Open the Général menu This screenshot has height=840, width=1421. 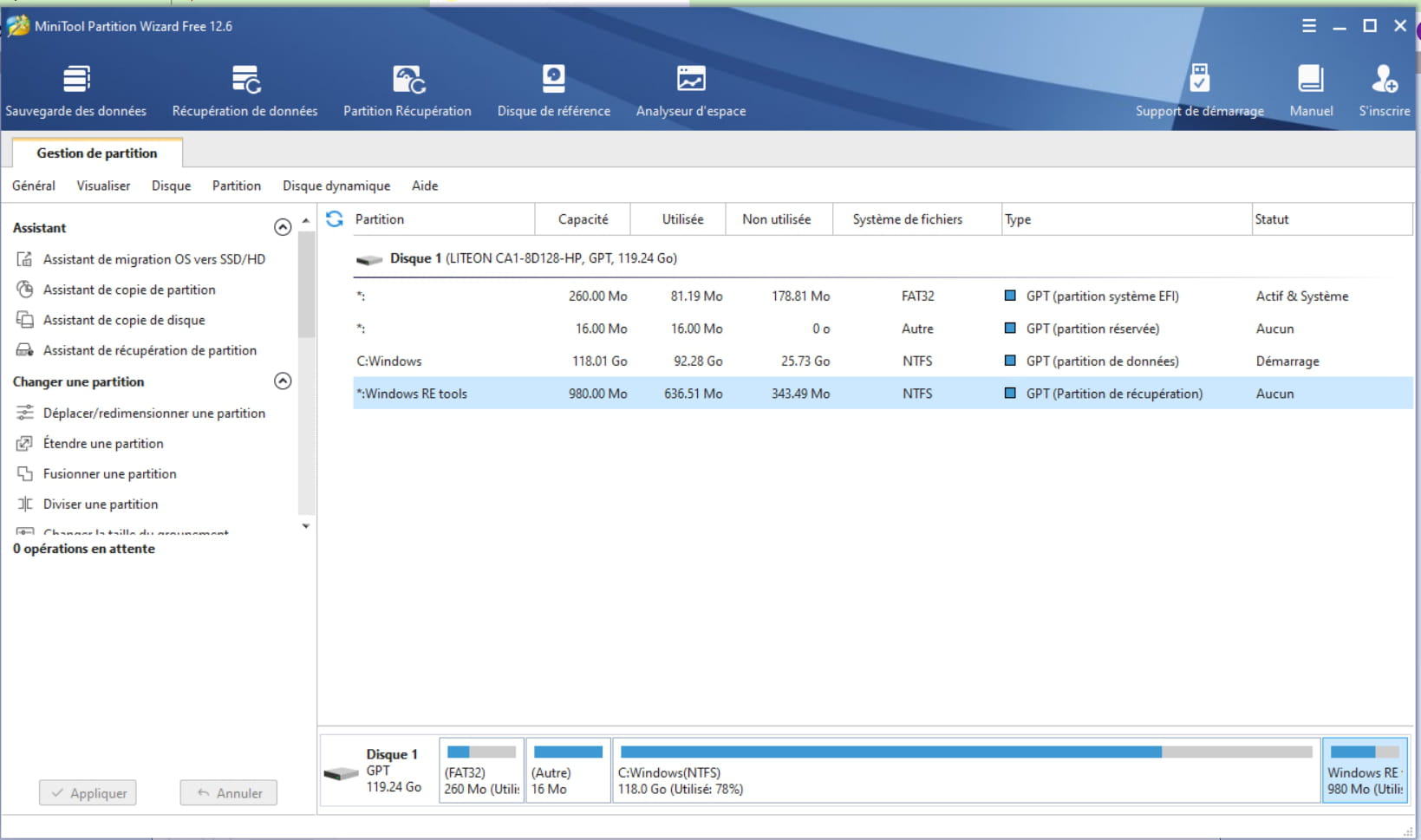point(34,186)
